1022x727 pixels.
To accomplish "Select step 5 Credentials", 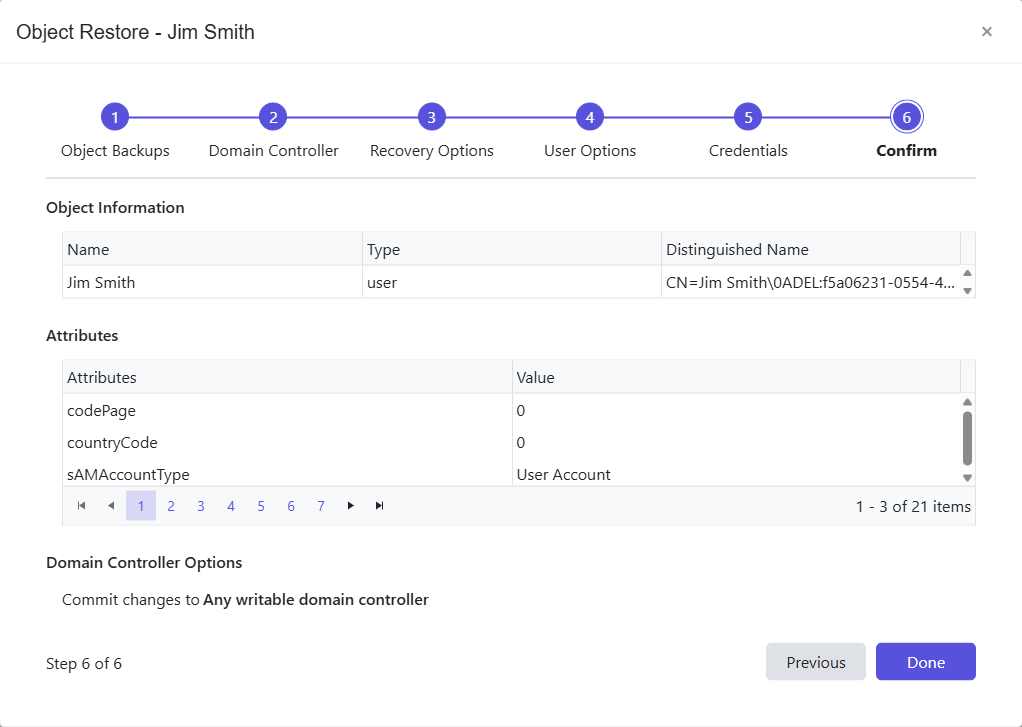I will point(748,116).
